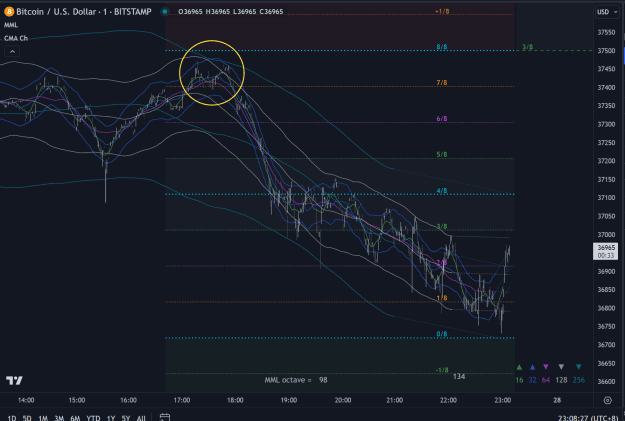Screen dimensions: 625x421
Task: Click the 0/8 MML level label
Action: click(x=442, y=334)
